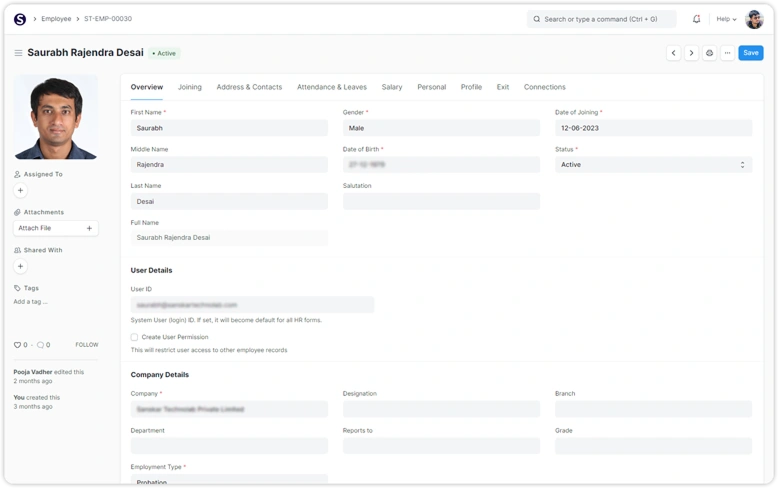Click Add a tag field
The width and height of the screenshot is (778, 488).
[30, 302]
